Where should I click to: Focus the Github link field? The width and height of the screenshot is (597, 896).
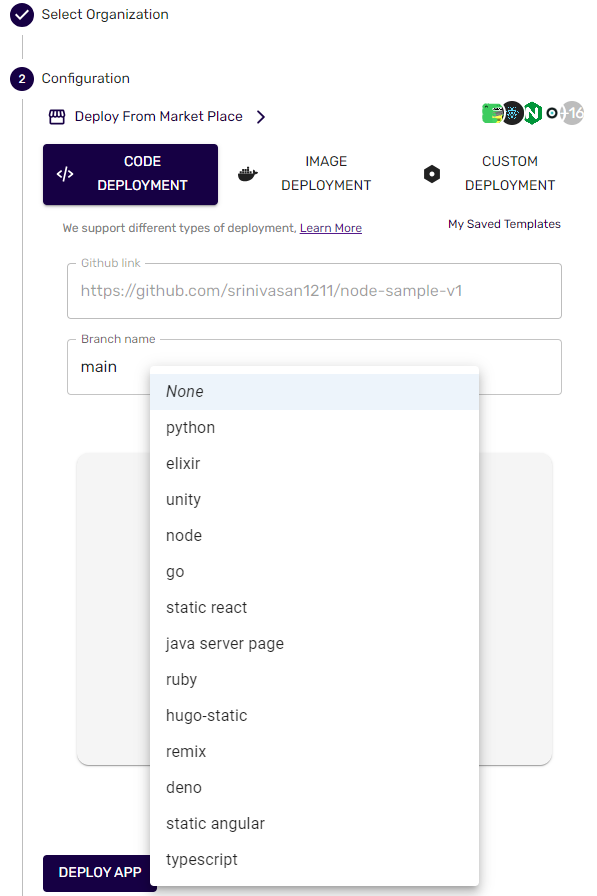coord(314,291)
